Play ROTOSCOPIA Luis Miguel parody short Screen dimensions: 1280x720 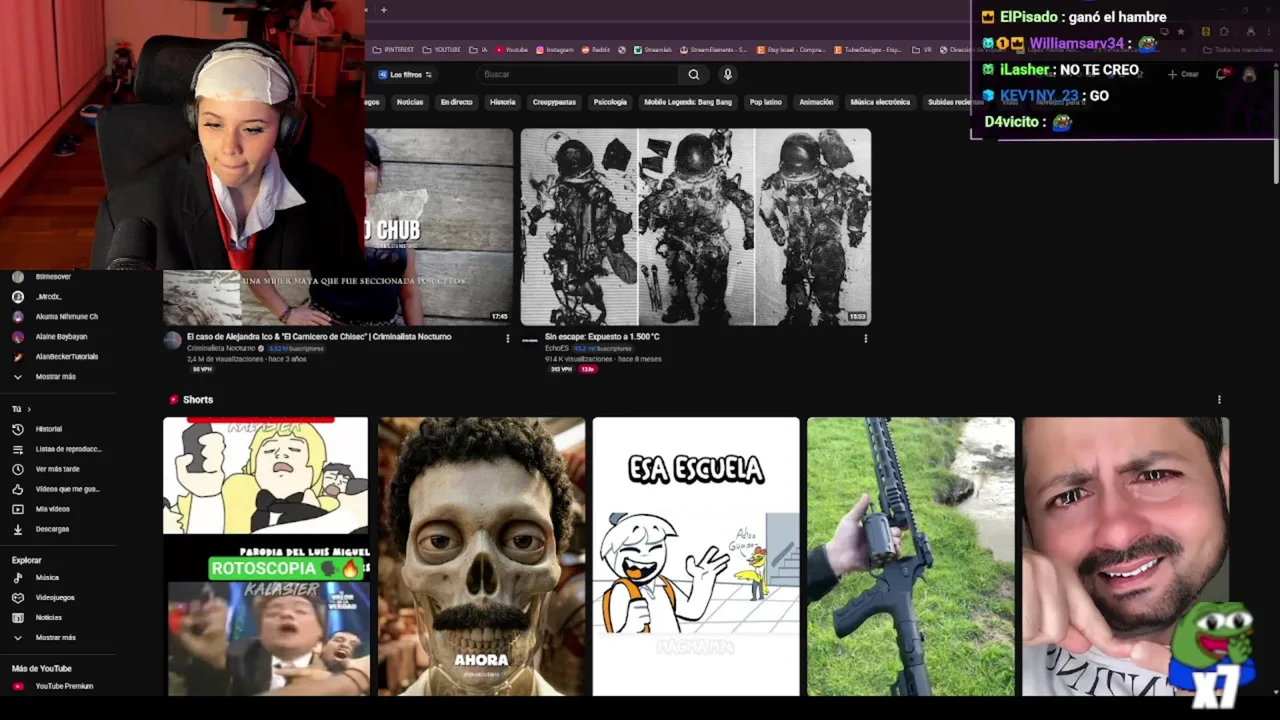[266, 556]
